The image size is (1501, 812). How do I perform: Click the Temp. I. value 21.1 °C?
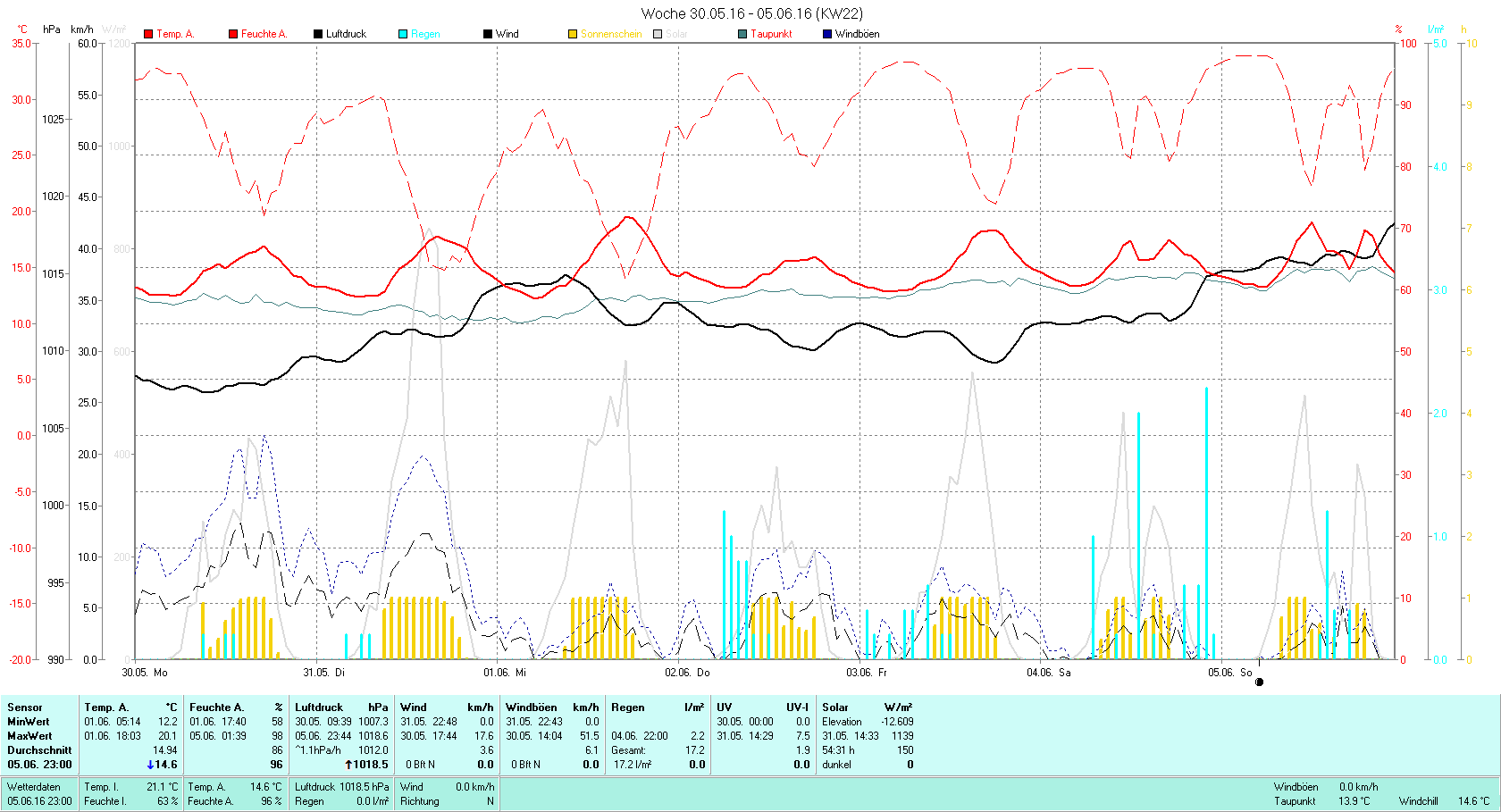162,786
